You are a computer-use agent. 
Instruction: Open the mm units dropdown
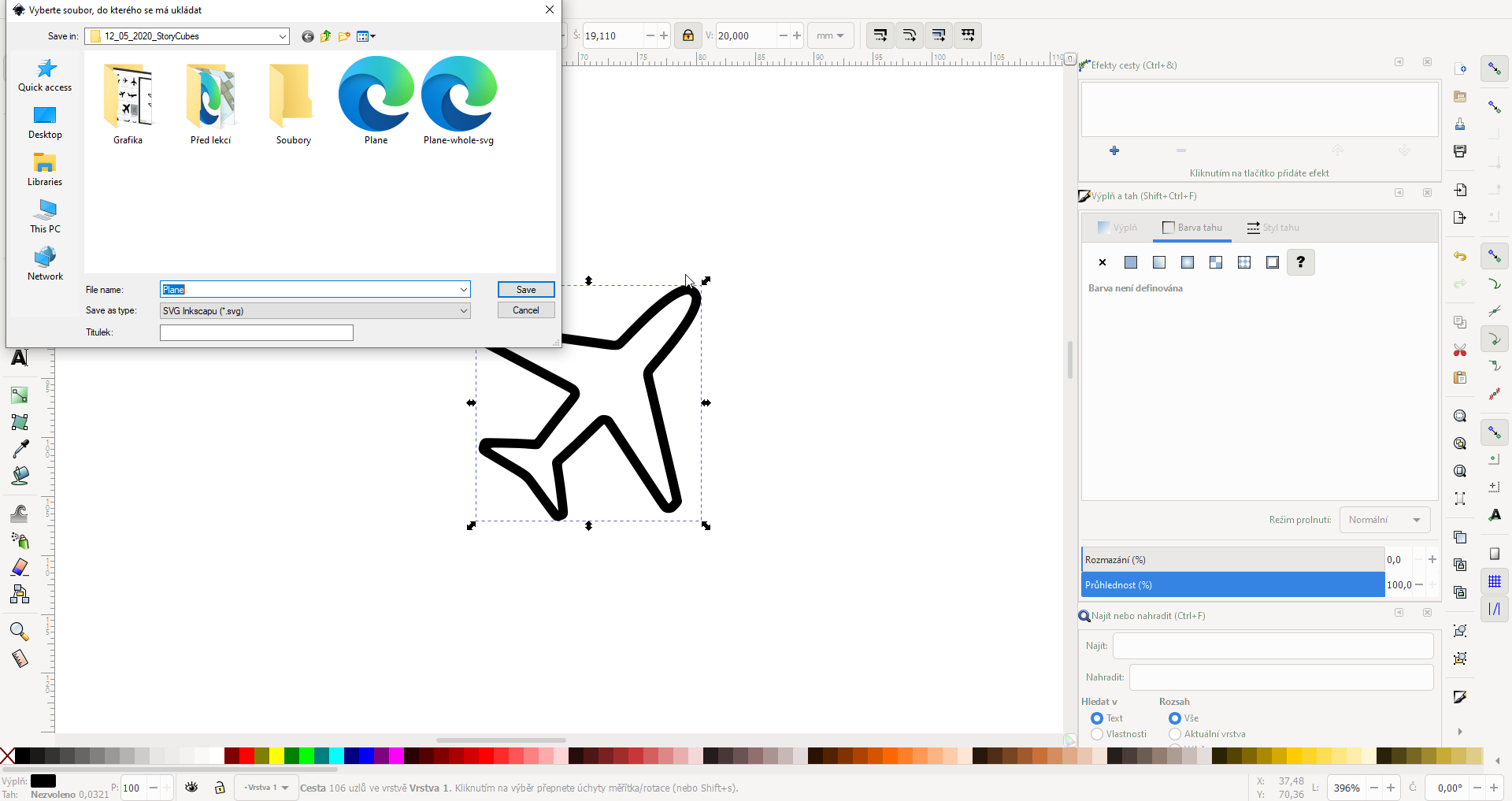pyautogui.click(x=830, y=35)
